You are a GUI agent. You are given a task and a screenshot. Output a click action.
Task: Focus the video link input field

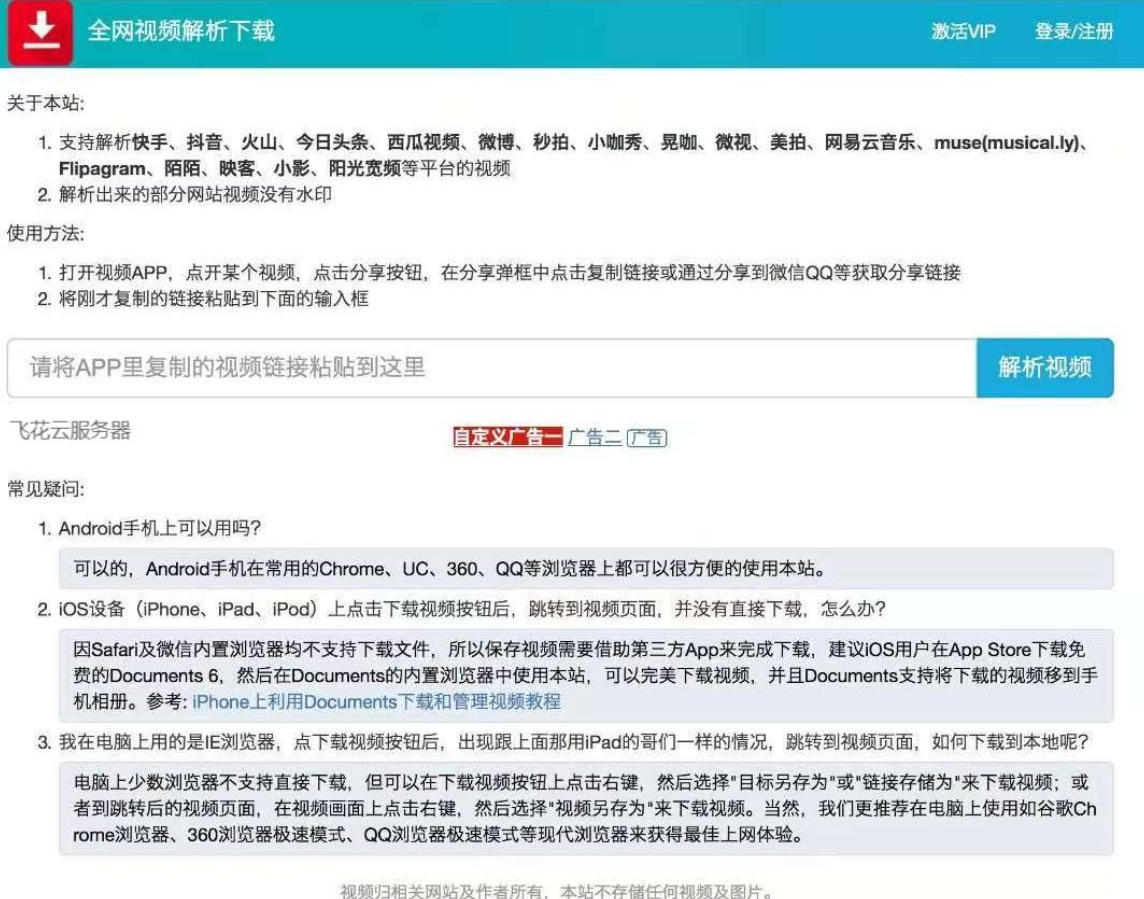click(x=492, y=368)
